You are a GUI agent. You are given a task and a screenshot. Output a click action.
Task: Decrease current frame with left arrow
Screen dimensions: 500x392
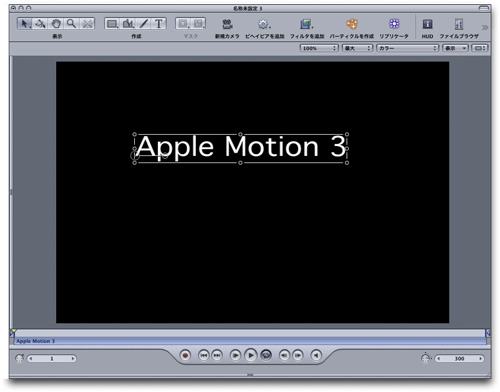coord(31,359)
